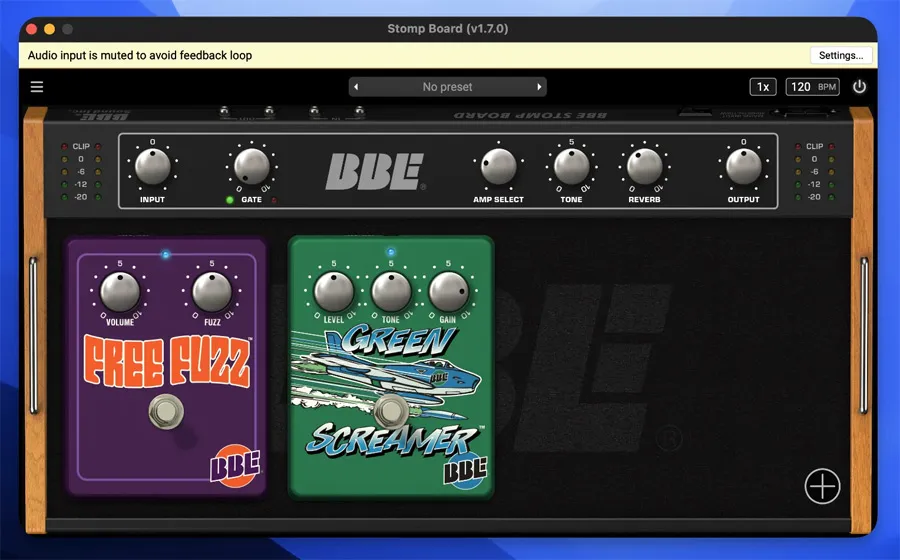Image resolution: width=900 pixels, height=560 pixels.
Task: Add a pedal with the plus icon
Action: 822,486
